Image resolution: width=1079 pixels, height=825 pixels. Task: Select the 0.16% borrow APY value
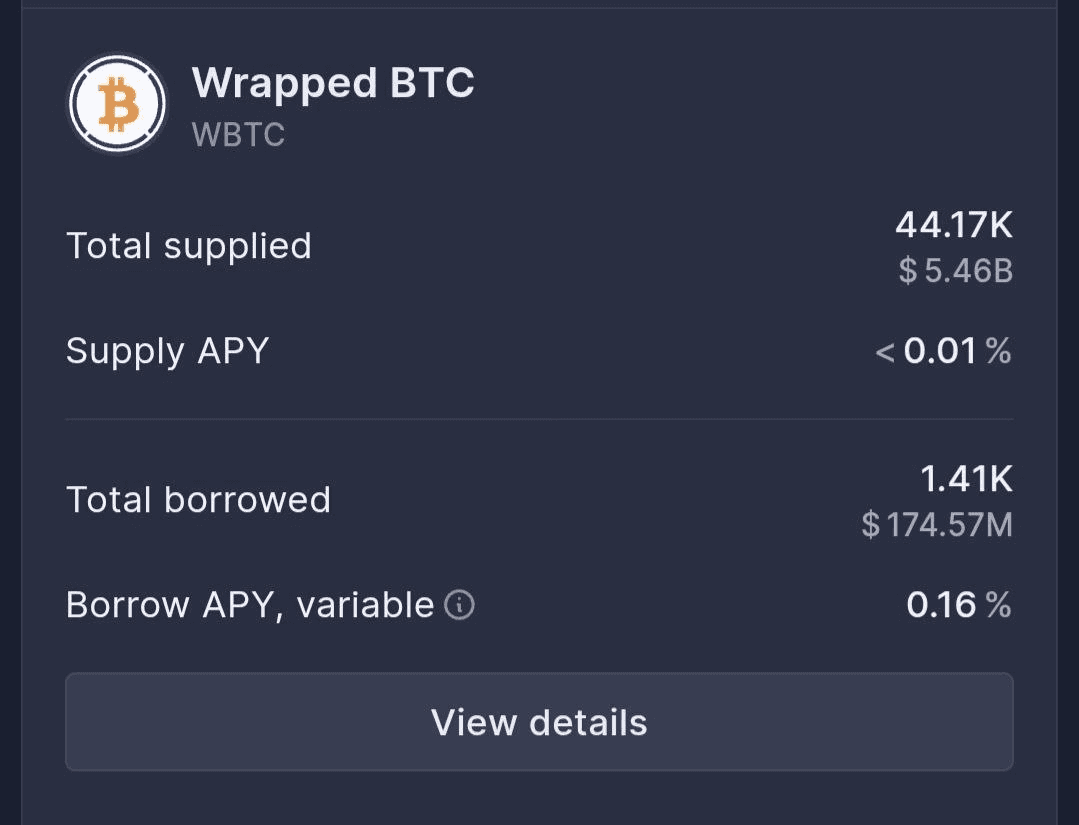click(959, 605)
